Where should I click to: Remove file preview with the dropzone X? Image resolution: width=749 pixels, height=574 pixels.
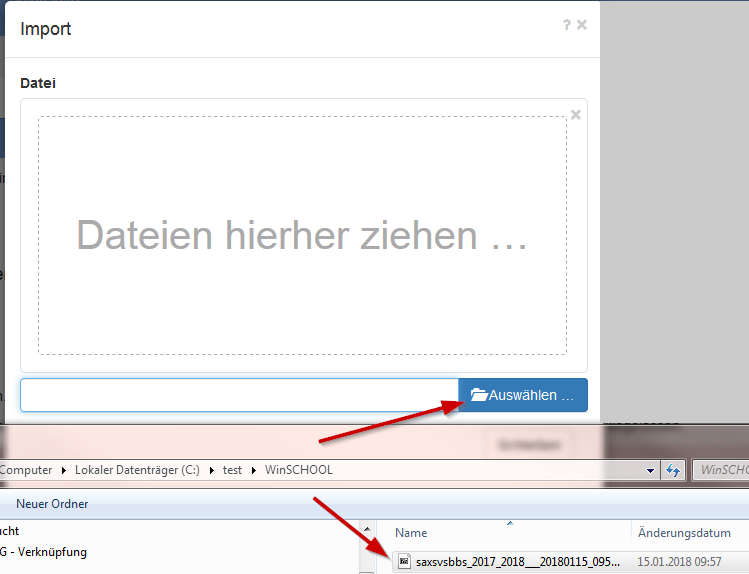pyautogui.click(x=576, y=115)
